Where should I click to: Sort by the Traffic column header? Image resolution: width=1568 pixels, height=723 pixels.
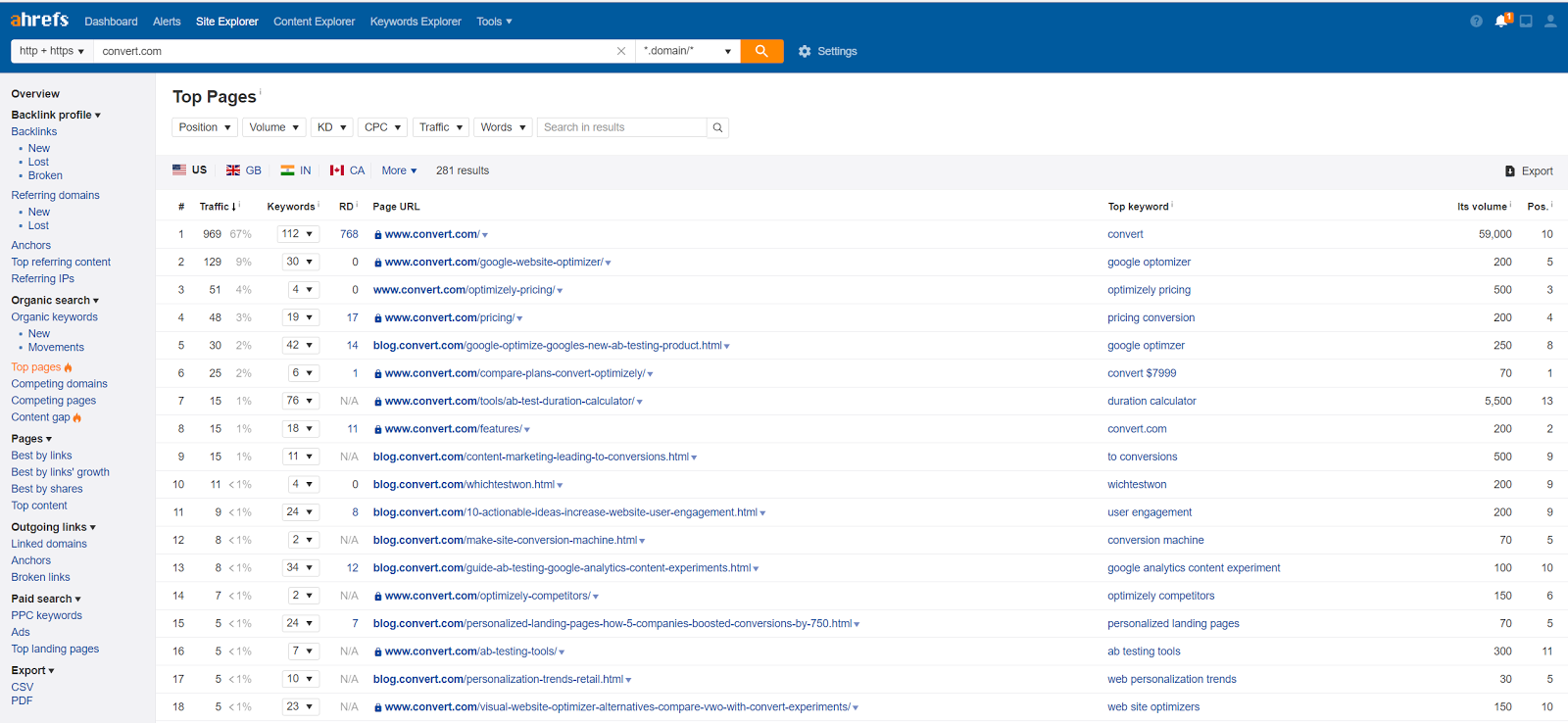tap(218, 207)
